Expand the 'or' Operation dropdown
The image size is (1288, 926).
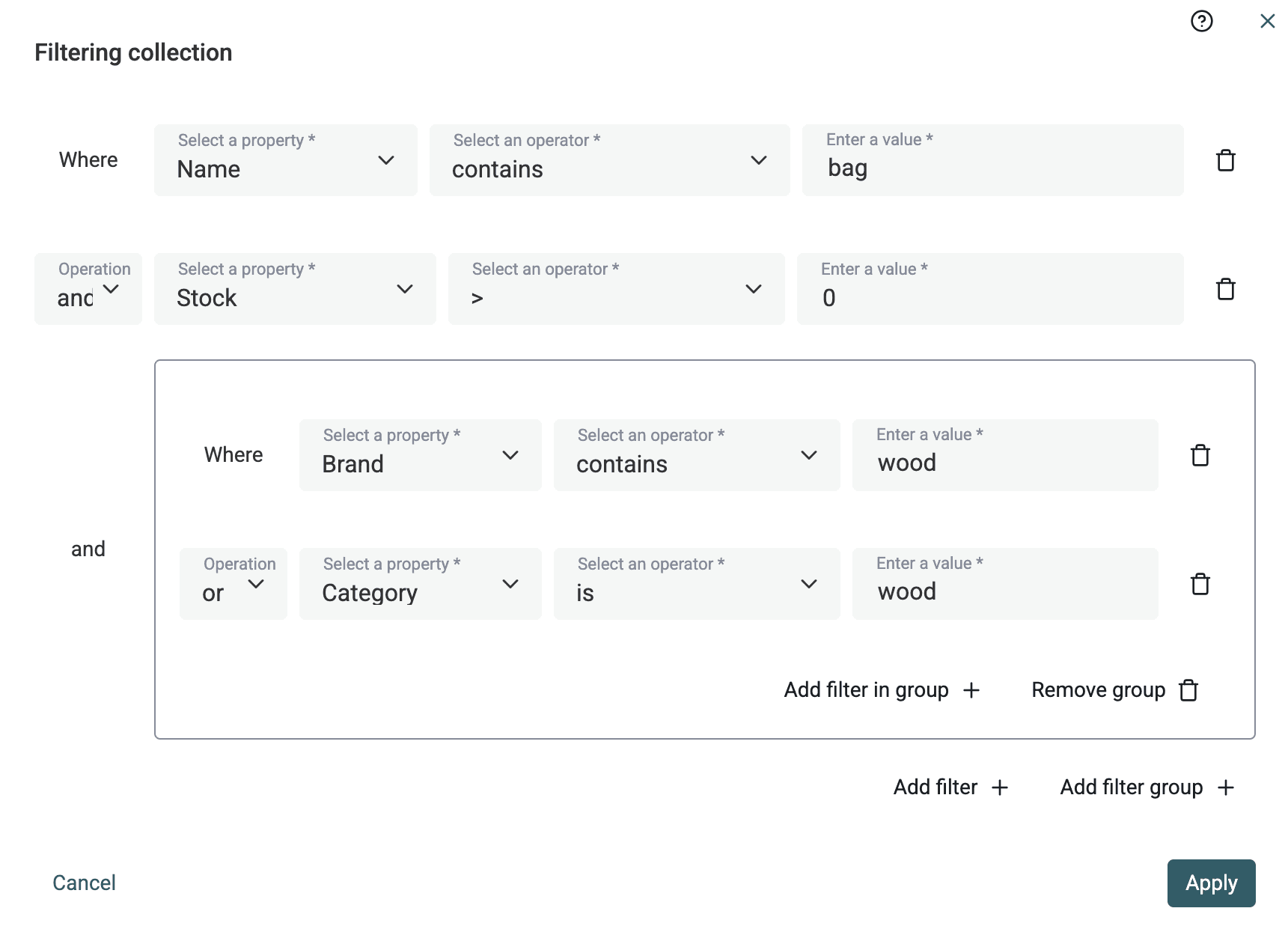pyautogui.click(x=233, y=584)
